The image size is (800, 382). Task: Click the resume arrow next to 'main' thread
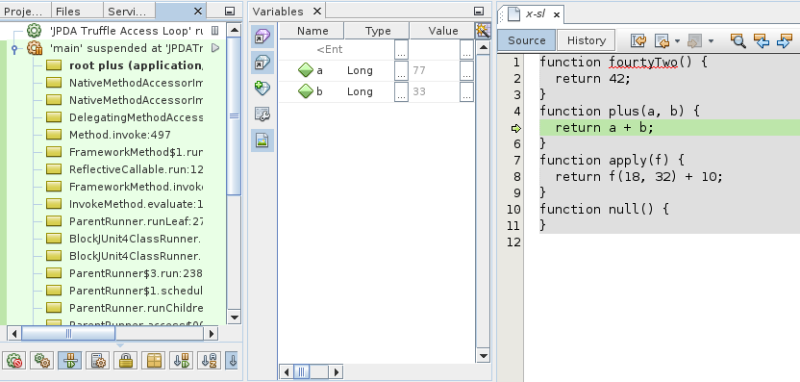pyautogui.click(x=215, y=48)
